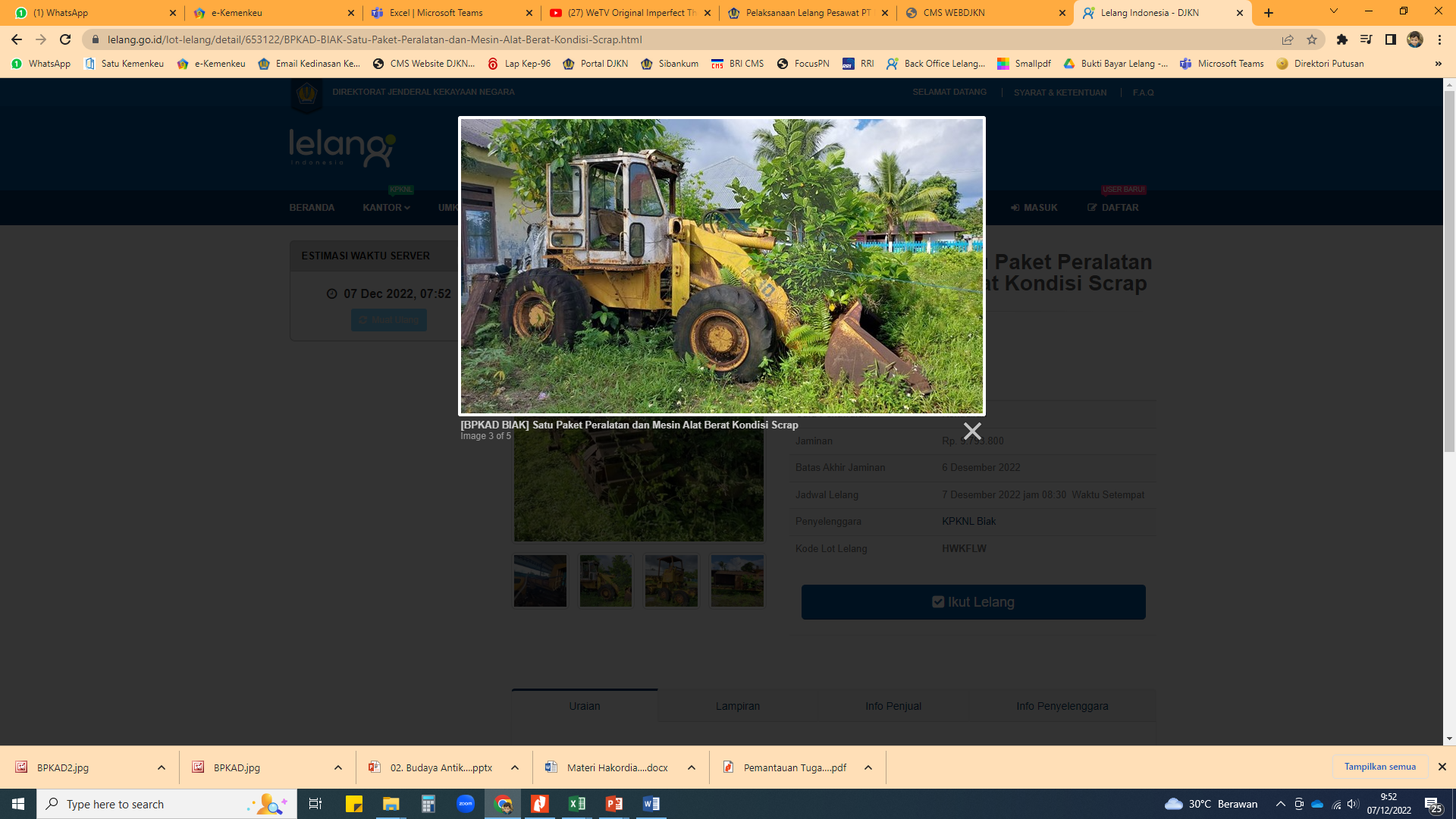Bookmark this page with star icon
The width and height of the screenshot is (1456, 819).
click(1312, 39)
